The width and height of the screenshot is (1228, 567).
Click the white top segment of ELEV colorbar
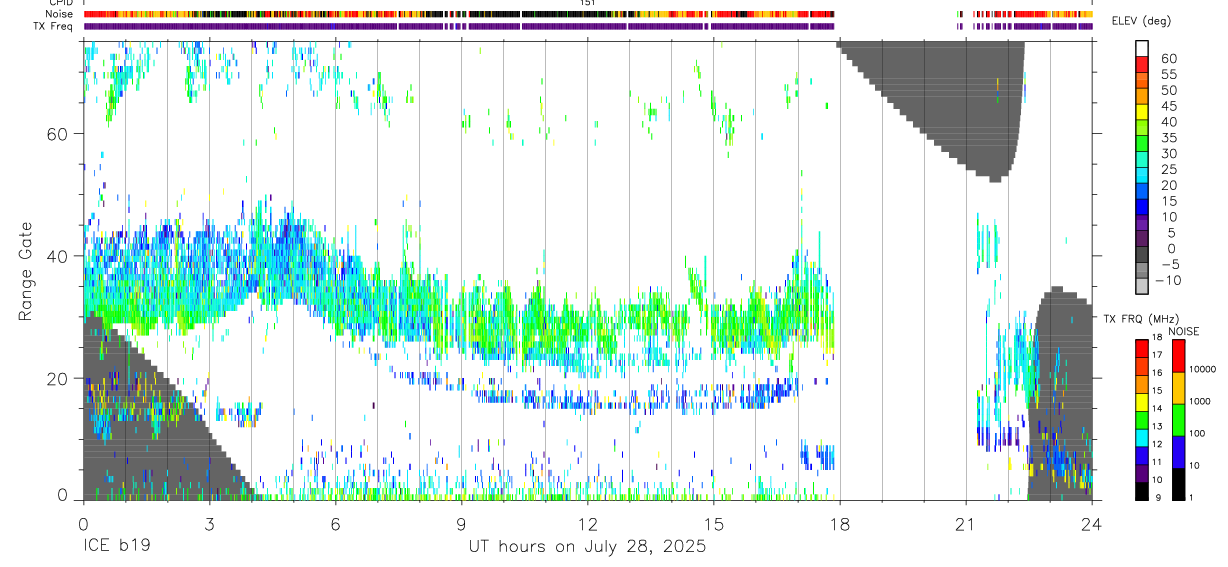[1142, 48]
